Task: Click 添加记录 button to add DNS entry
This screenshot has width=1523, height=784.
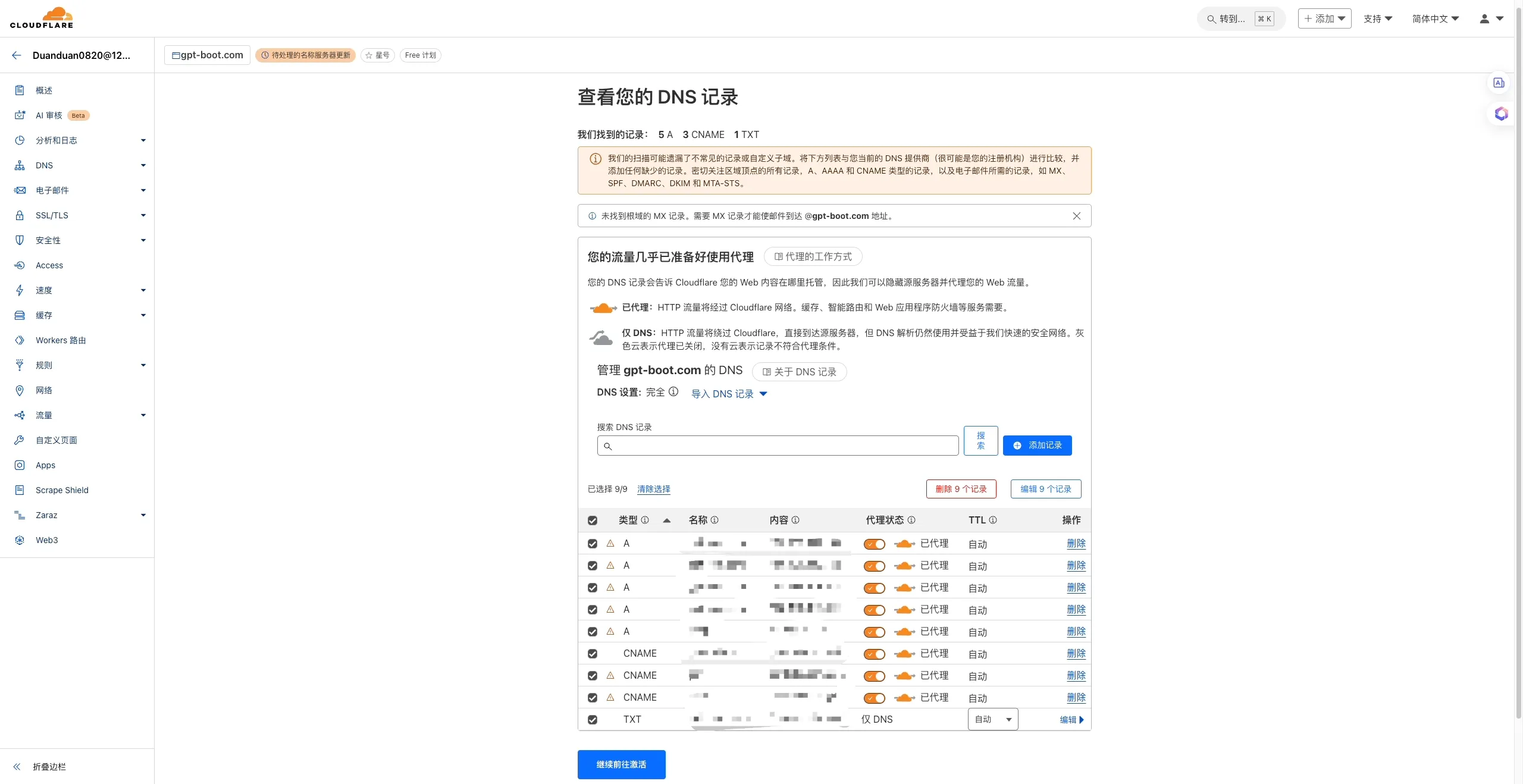Action: point(1037,445)
